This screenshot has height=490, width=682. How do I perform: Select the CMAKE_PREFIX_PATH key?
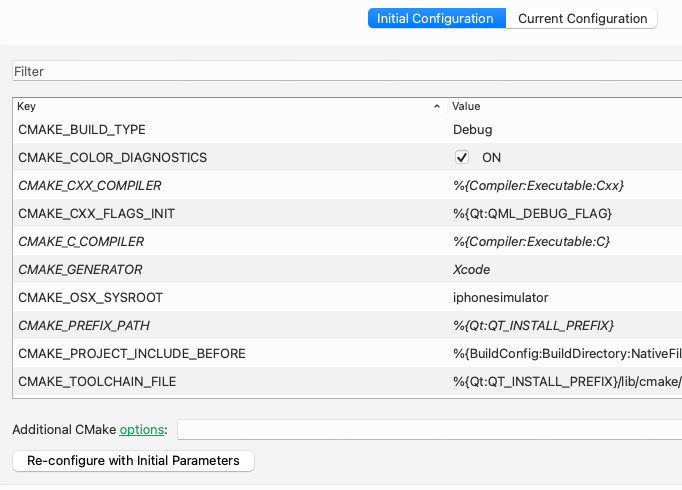click(84, 326)
